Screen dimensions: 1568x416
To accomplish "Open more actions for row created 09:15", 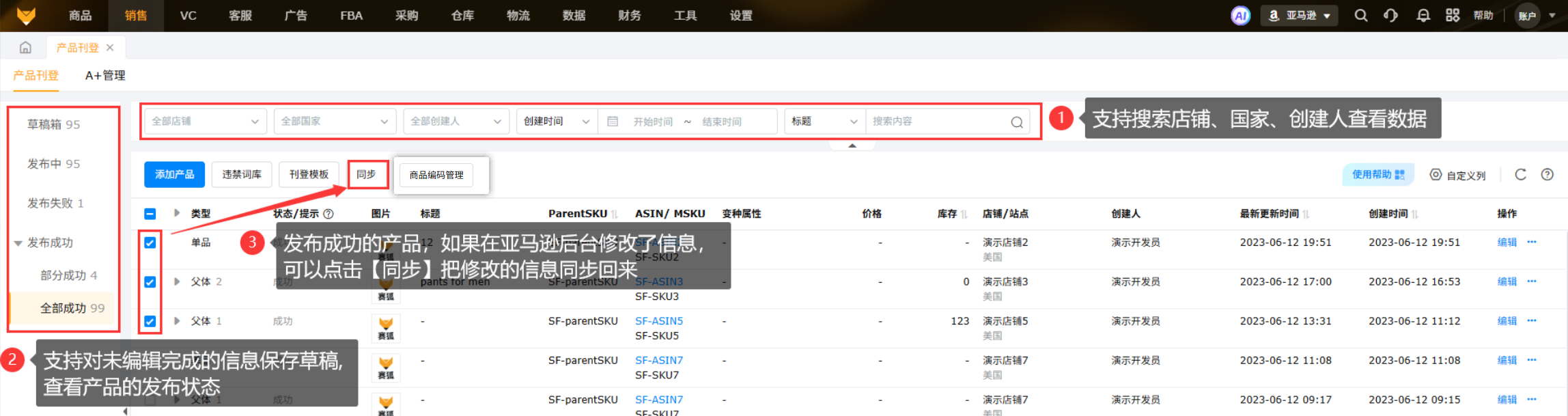I will [1532, 400].
